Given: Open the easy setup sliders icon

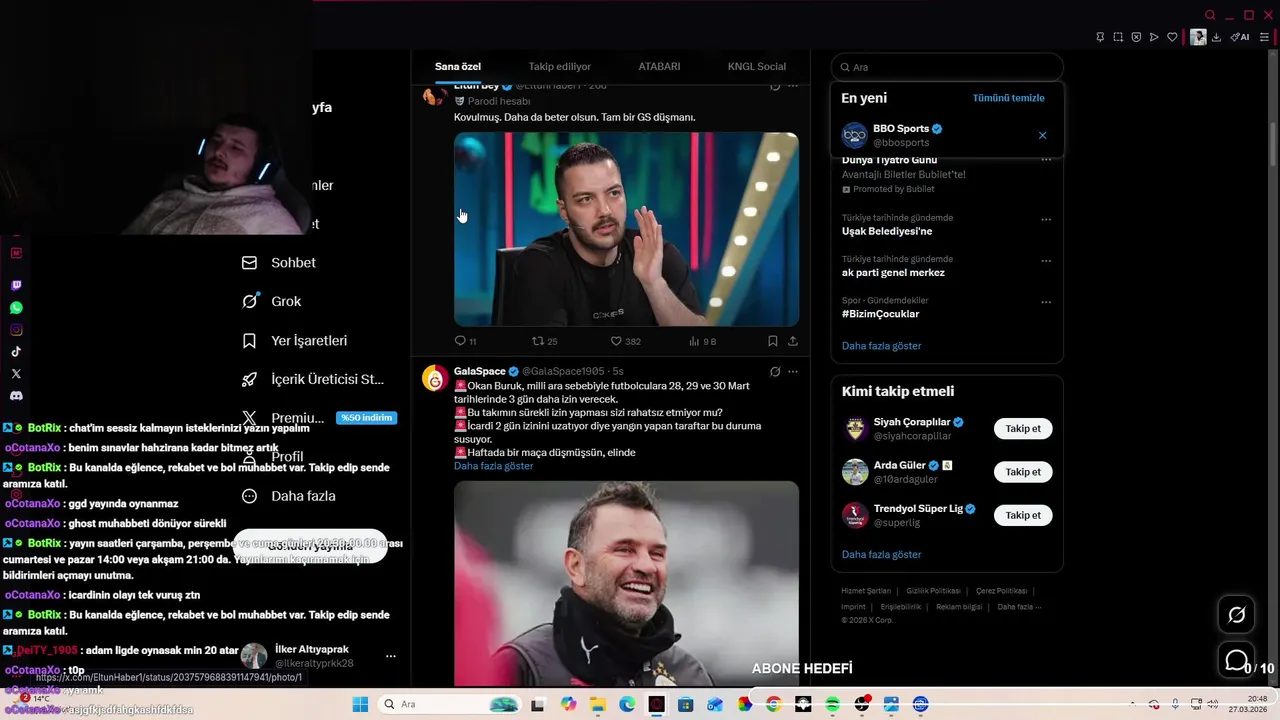Looking at the screenshot, I should click(1264, 37).
